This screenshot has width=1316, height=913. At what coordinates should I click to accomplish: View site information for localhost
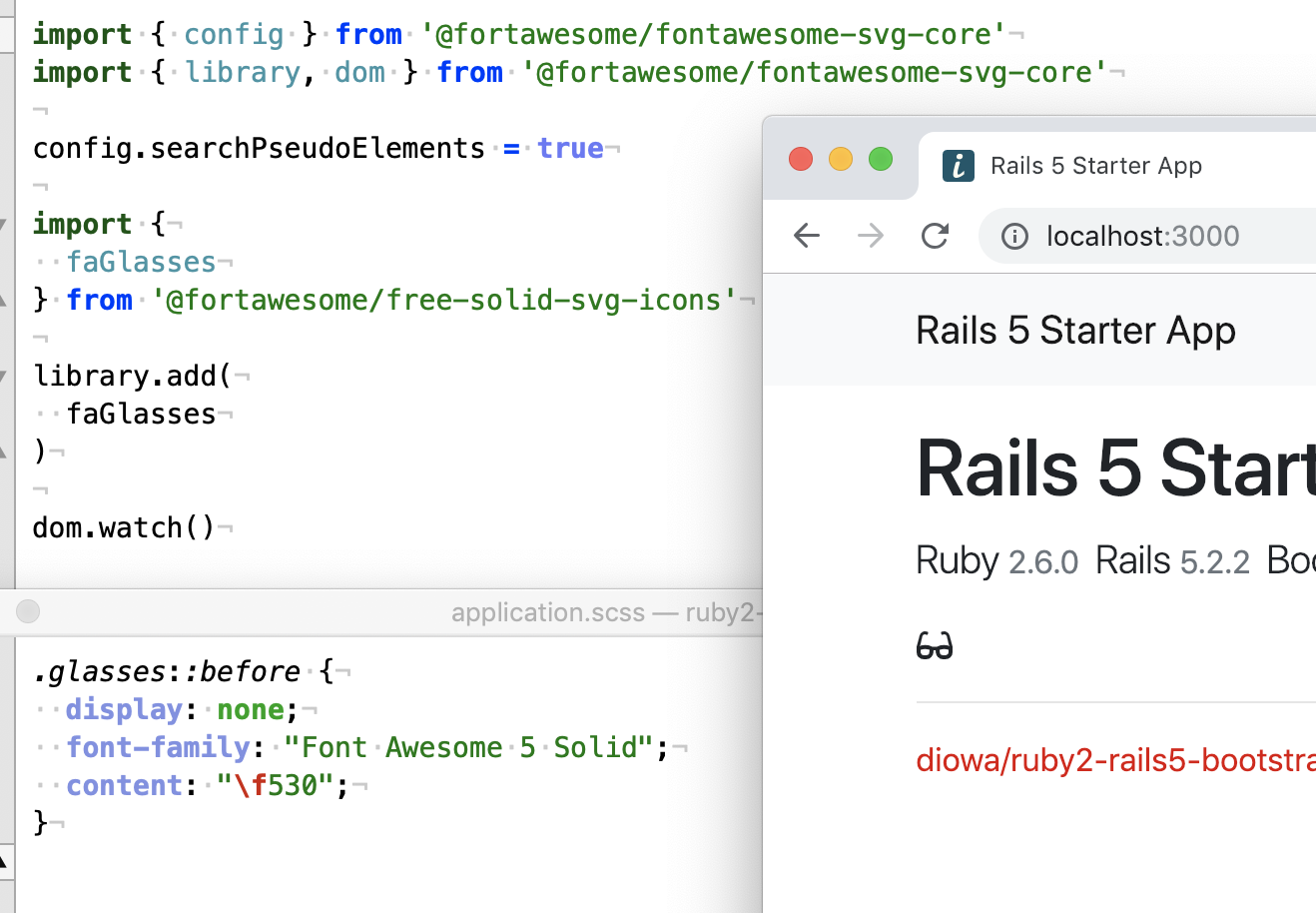pyautogui.click(x=1014, y=236)
